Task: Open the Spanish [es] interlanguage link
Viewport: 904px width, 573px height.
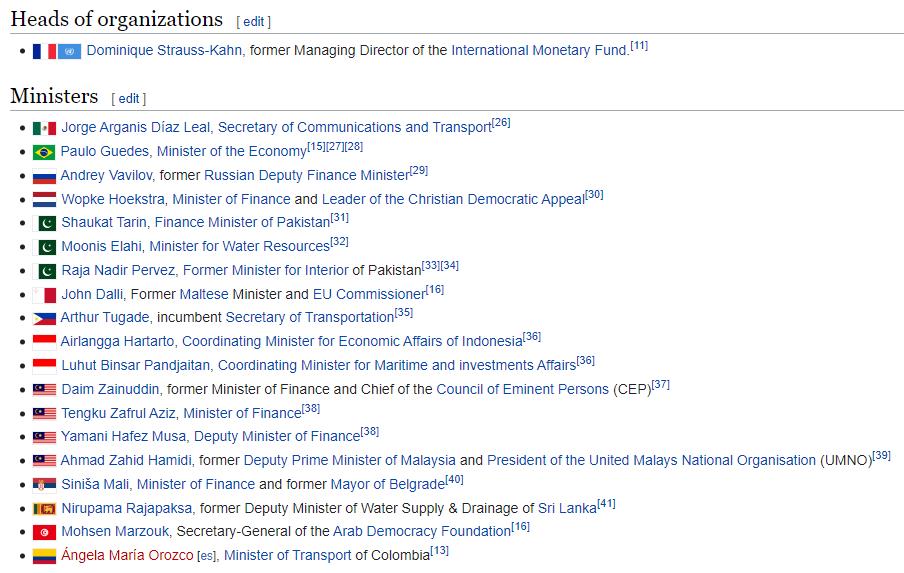Action: 207,556
